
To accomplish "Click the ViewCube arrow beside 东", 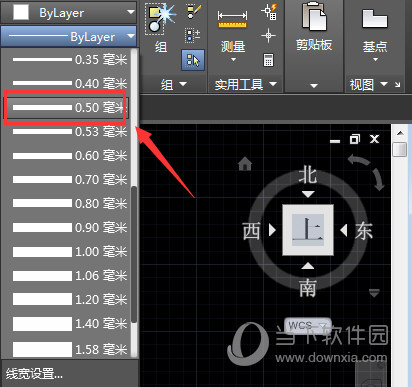I will pos(344,230).
